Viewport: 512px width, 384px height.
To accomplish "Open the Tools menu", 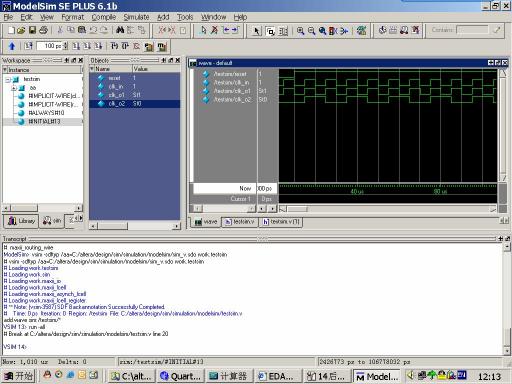I will click(185, 17).
